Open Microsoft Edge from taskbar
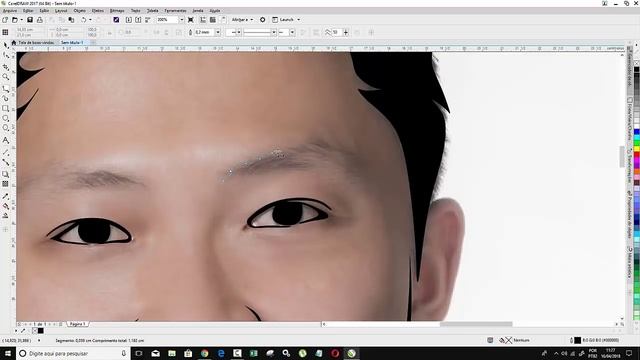The width and height of the screenshot is (640, 360). click(x=221, y=353)
